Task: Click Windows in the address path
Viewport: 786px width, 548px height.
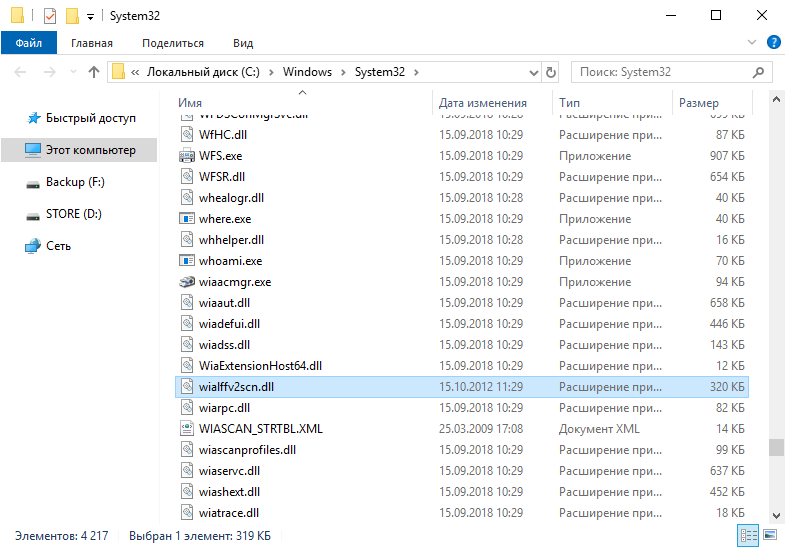Action: tap(307, 72)
